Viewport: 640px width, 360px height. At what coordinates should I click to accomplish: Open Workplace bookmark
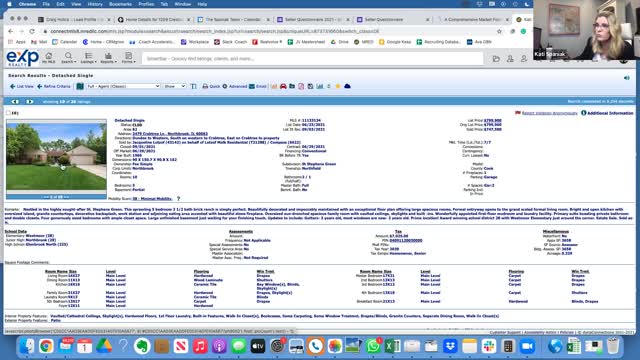[195, 42]
